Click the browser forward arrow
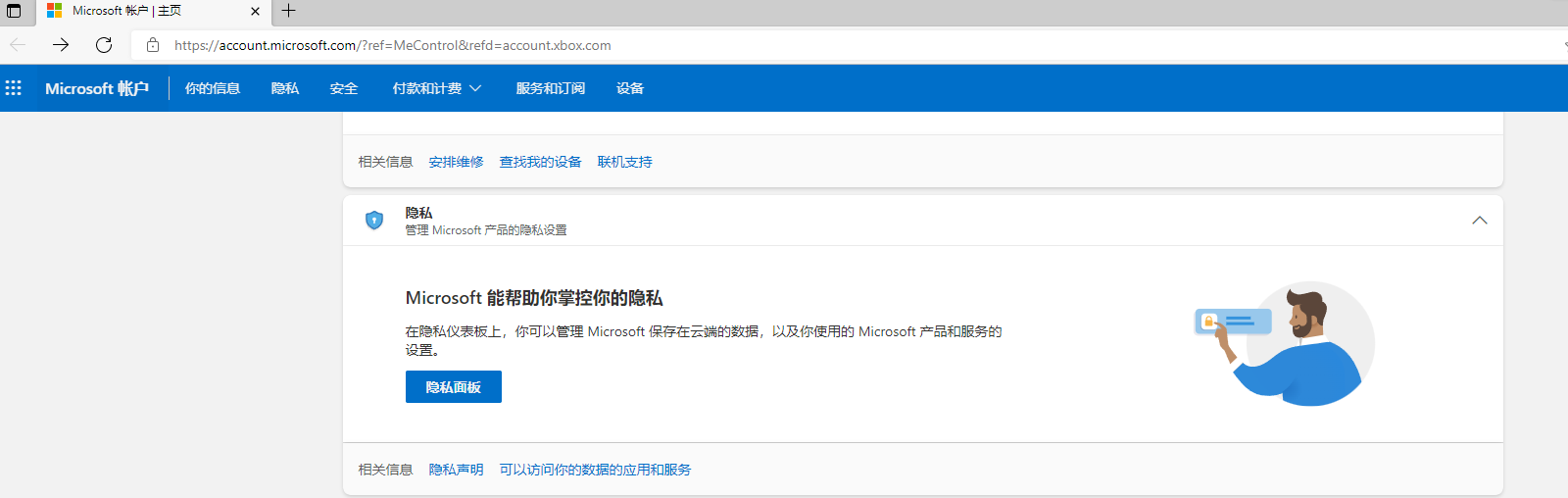Screen dimensions: 1568x498 [x=61, y=45]
